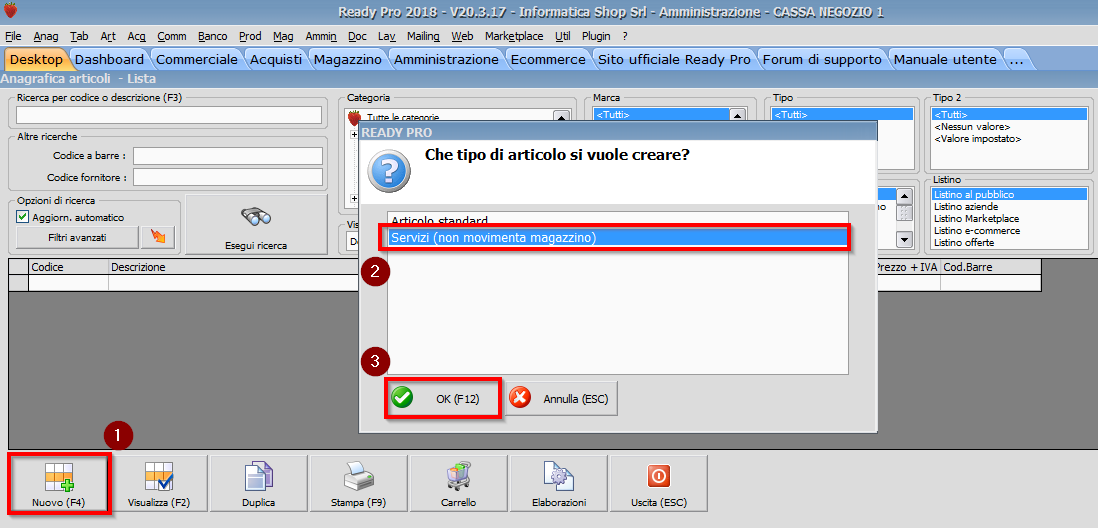Switch to the Dashboard tab
This screenshot has height=528, width=1098.
(109, 60)
